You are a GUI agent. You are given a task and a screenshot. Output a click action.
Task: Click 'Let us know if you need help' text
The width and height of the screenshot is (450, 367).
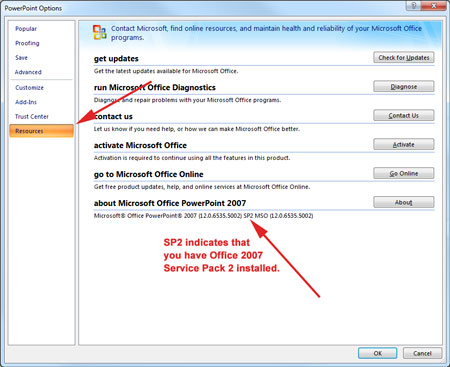pos(197,129)
